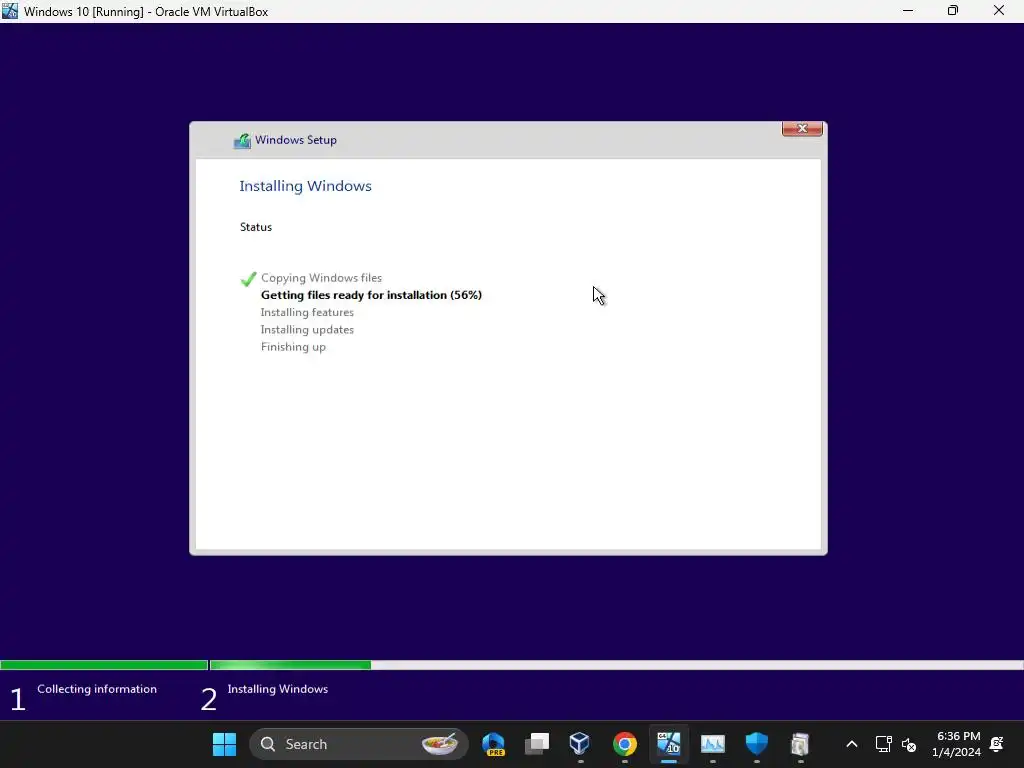Open Task View from the taskbar

pyautogui.click(x=537, y=744)
